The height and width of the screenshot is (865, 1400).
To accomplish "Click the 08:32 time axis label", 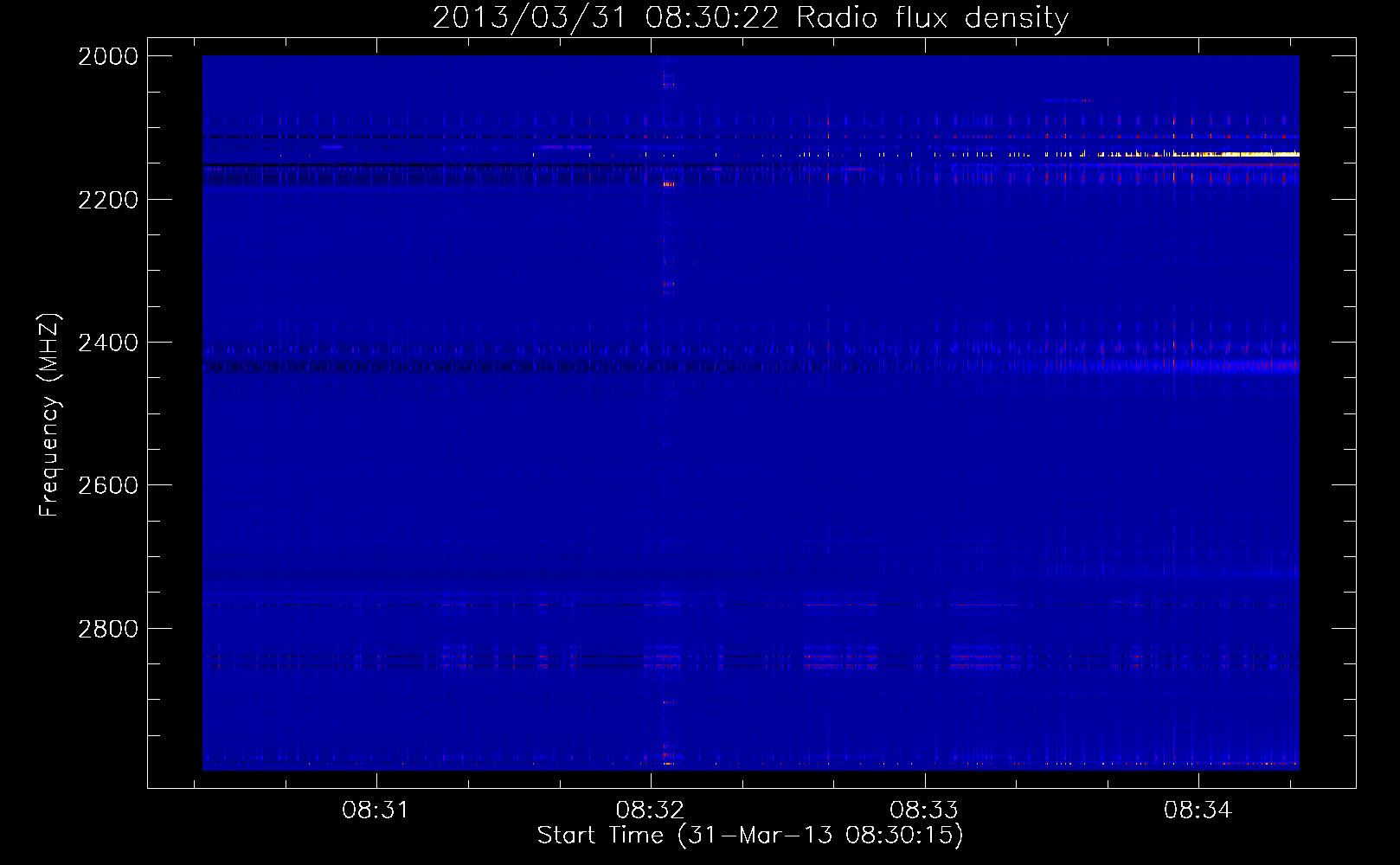I will pyautogui.click(x=650, y=810).
